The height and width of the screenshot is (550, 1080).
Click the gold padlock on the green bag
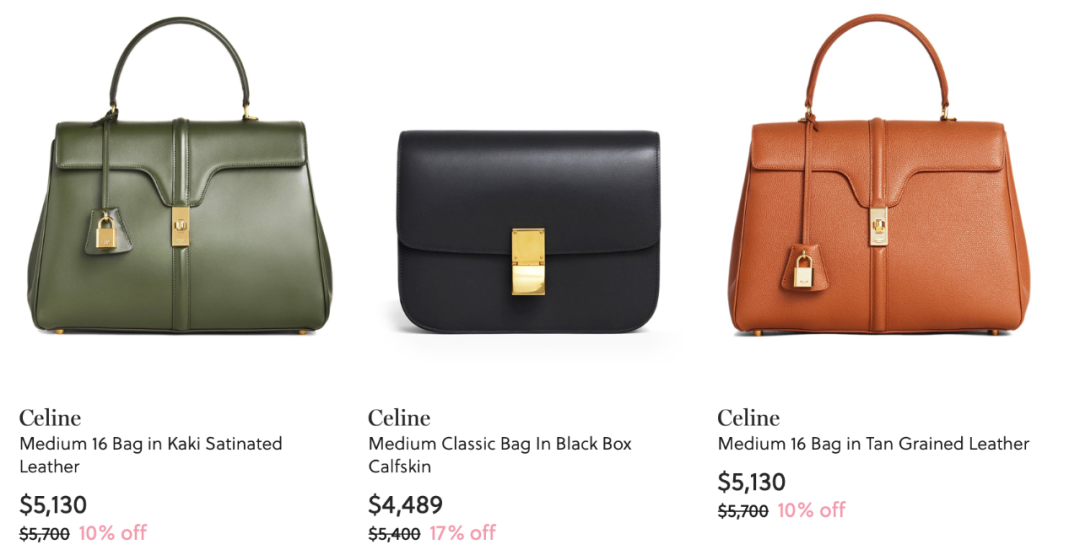pyautogui.click(x=105, y=232)
